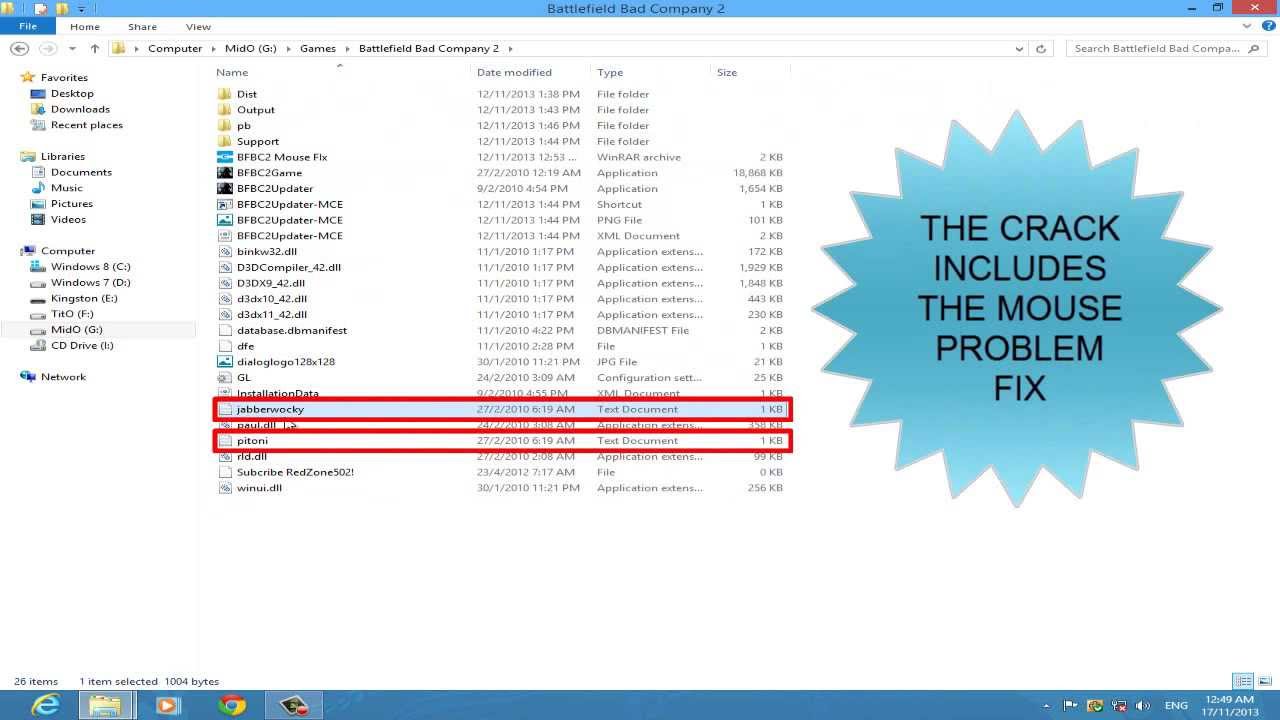The width and height of the screenshot is (1280, 720).
Task: Open Downloads in Favorites
Action: [x=80, y=109]
